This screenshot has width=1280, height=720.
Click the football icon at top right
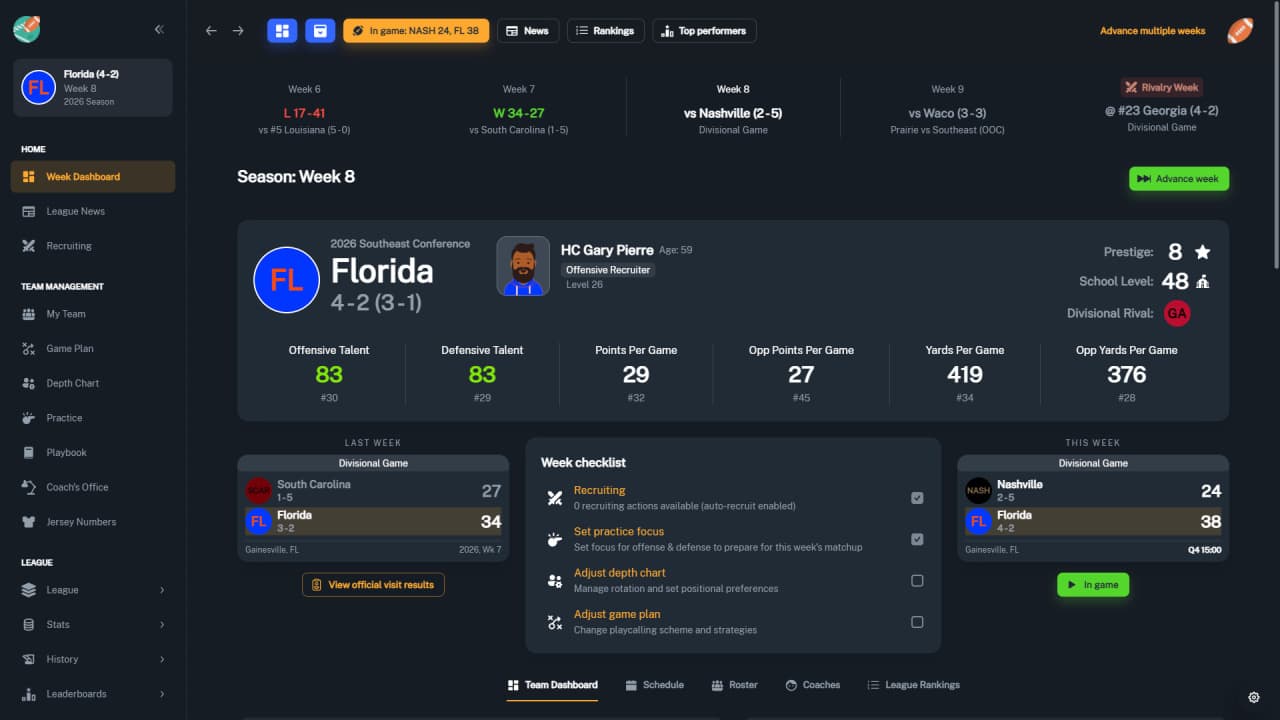point(1240,31)
